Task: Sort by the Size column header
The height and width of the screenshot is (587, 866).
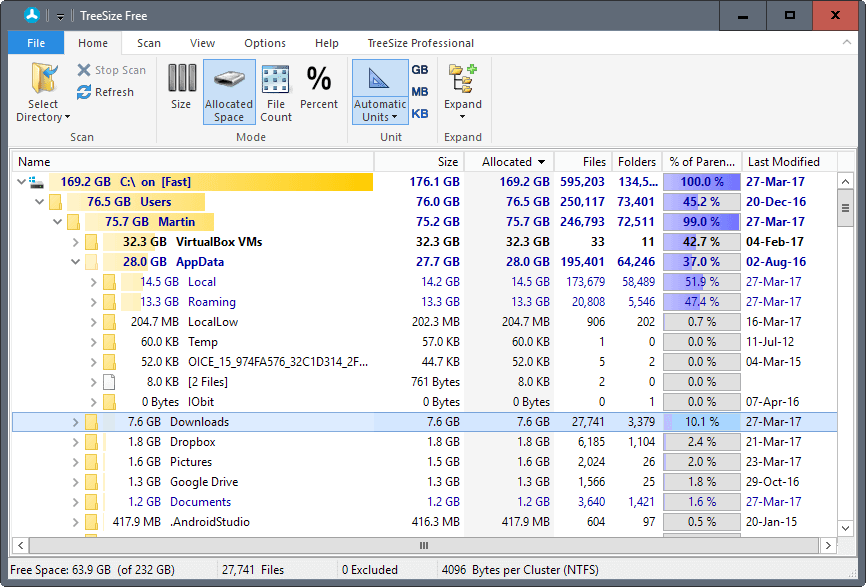Action: pyautogui.click(x=419, y=162)
